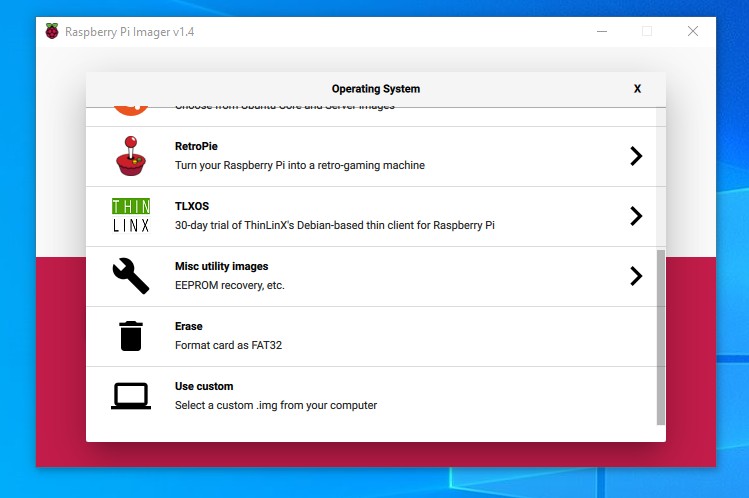Click the wrench icon for utility images

point(131,276)
